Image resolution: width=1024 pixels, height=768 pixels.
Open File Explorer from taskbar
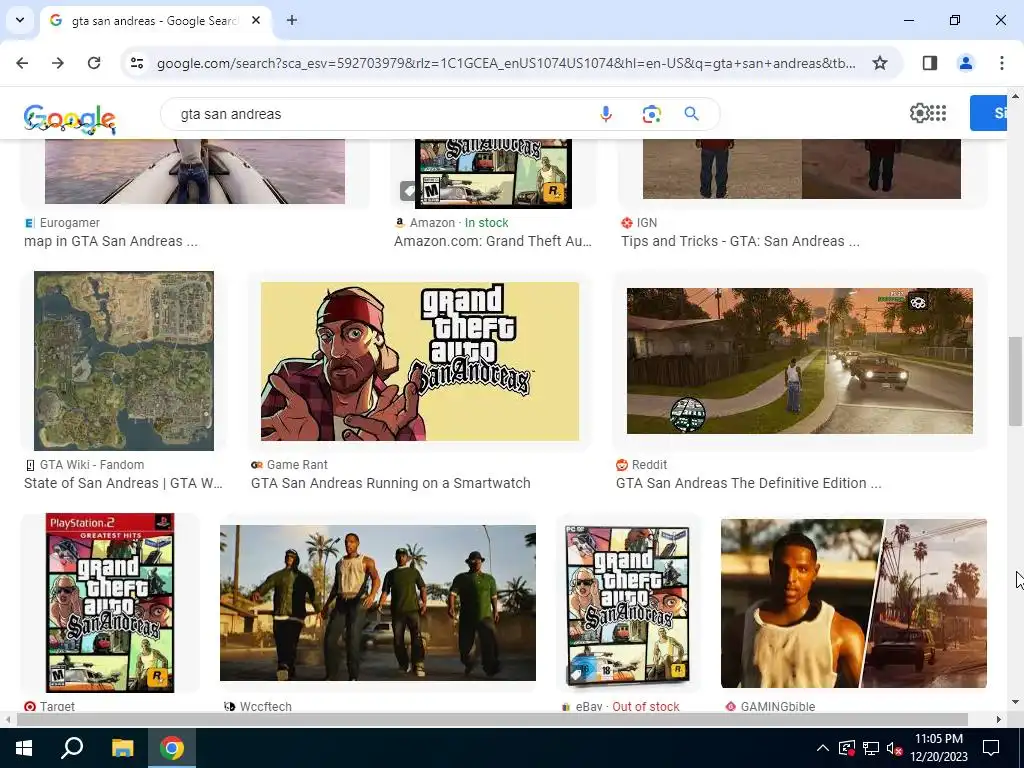click(122, 748)
